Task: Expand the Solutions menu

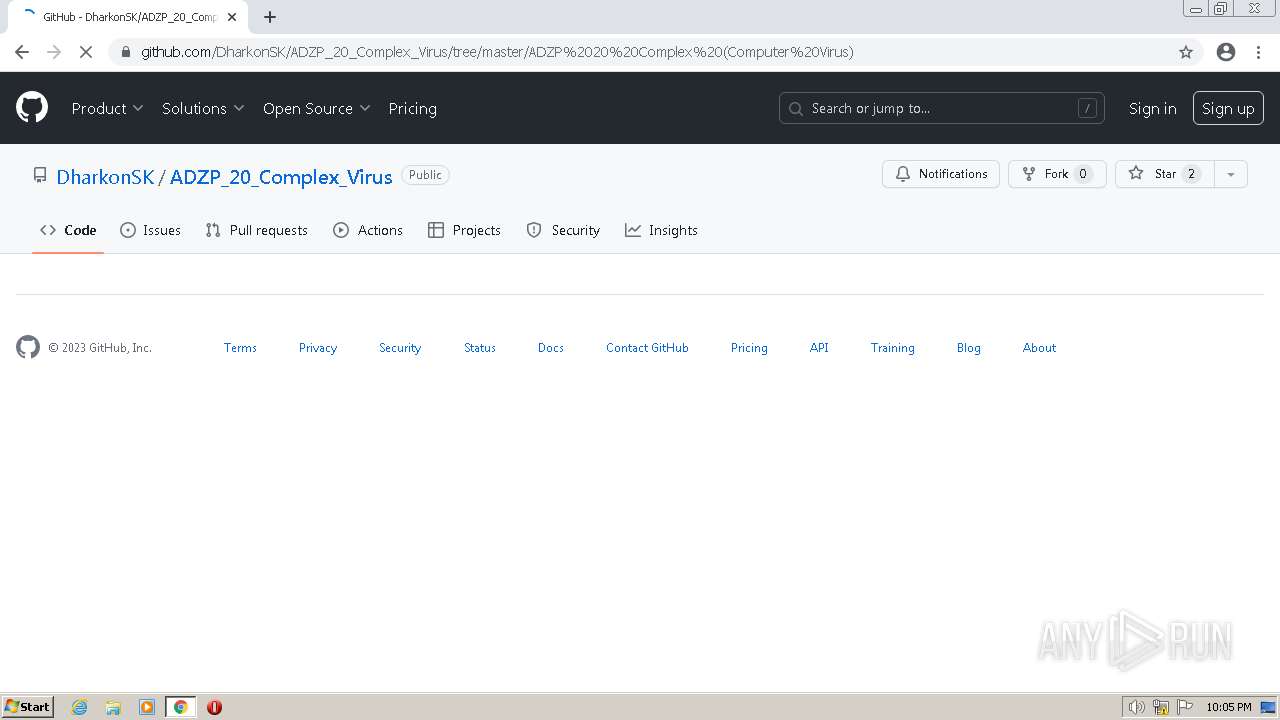Action: point(203,108)
